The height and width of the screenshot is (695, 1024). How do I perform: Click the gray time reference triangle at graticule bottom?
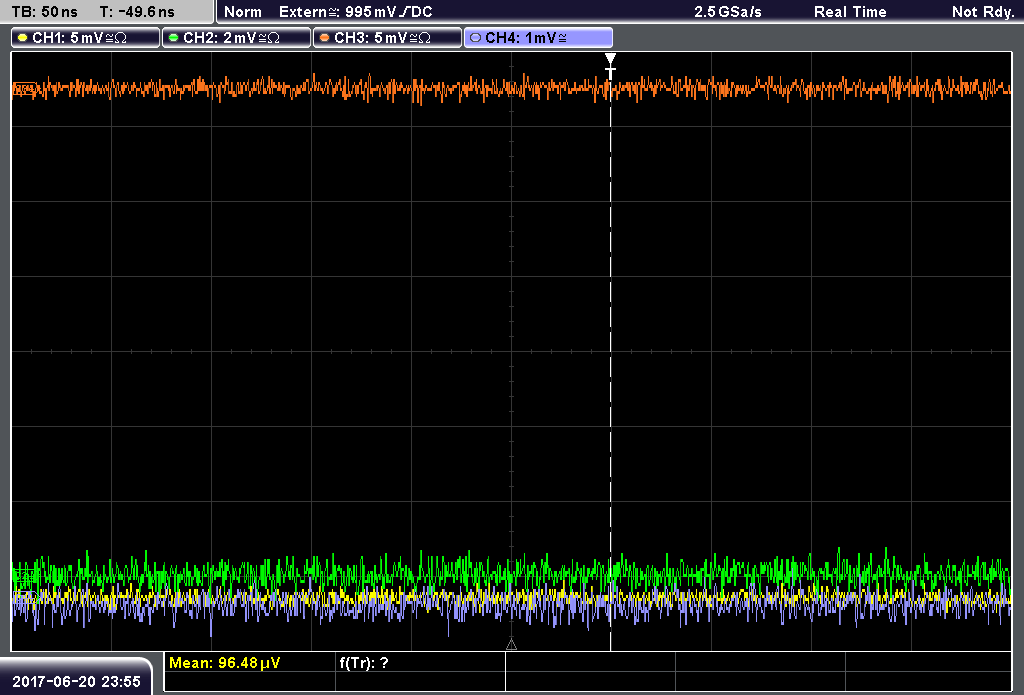[x=511, y=645]
